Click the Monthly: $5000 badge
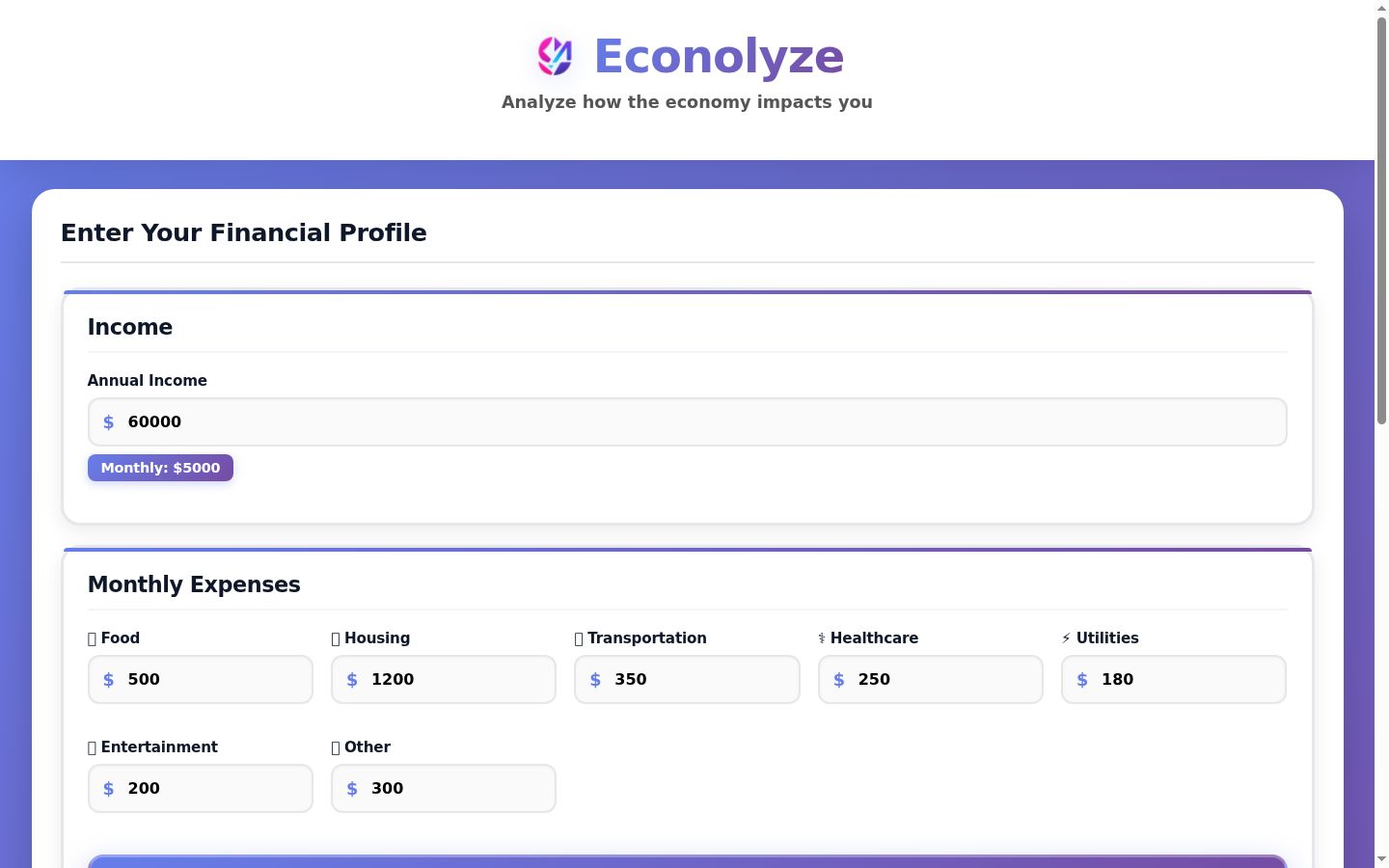Screen dimensions: 1389x868 [160, 468]
